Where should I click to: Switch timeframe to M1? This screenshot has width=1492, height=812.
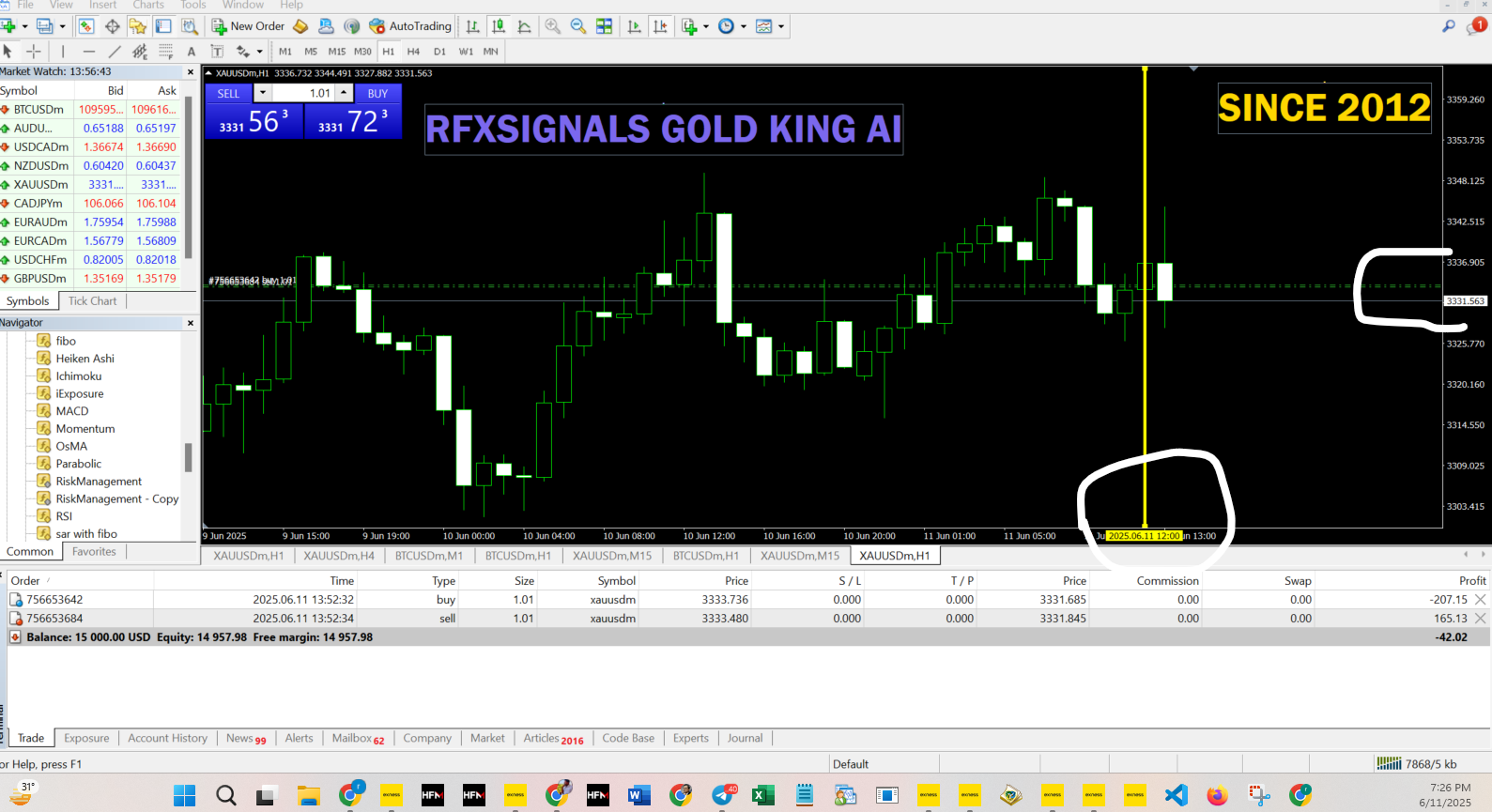tap(285, 52)
